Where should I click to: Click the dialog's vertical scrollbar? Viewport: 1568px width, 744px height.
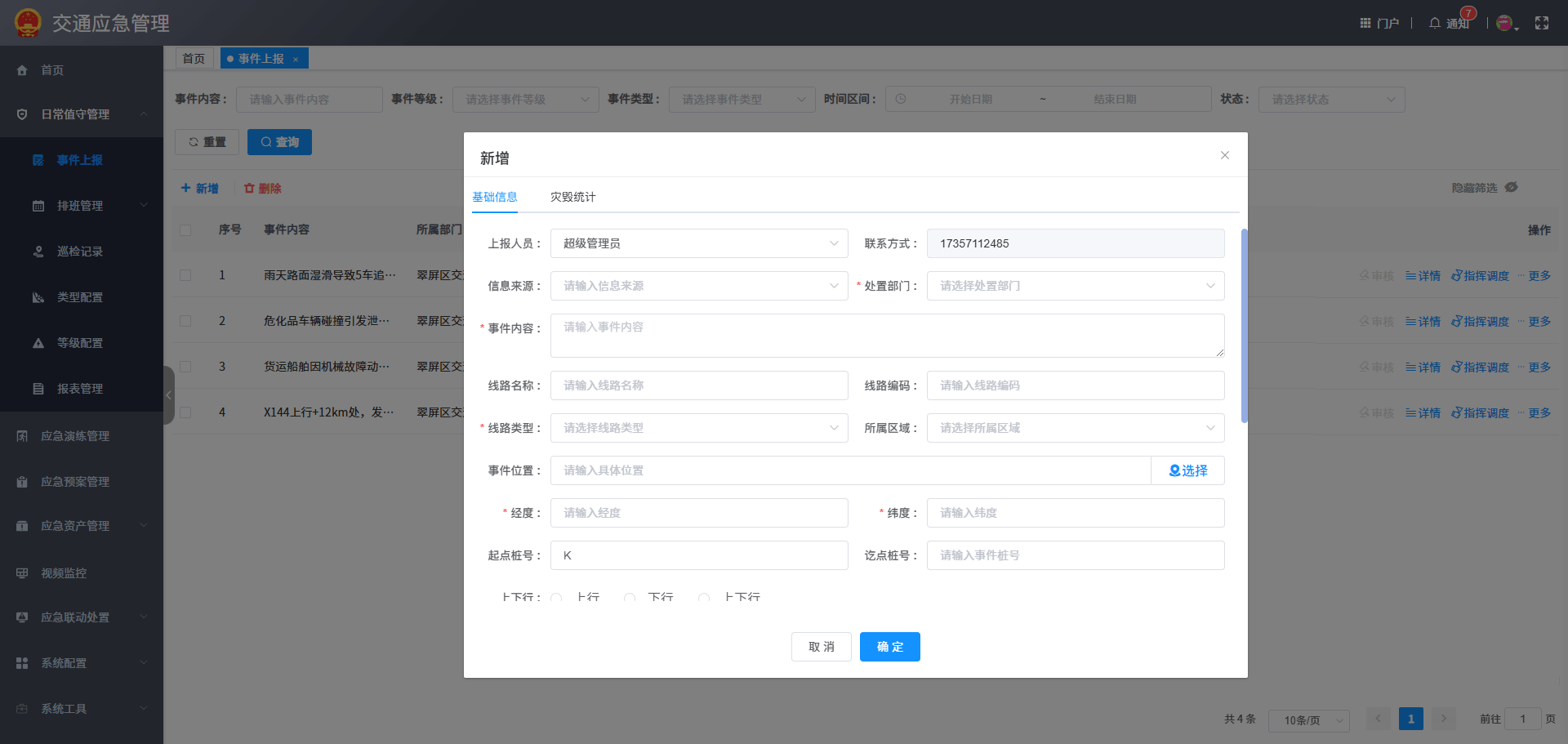[x=1244, y=327]
